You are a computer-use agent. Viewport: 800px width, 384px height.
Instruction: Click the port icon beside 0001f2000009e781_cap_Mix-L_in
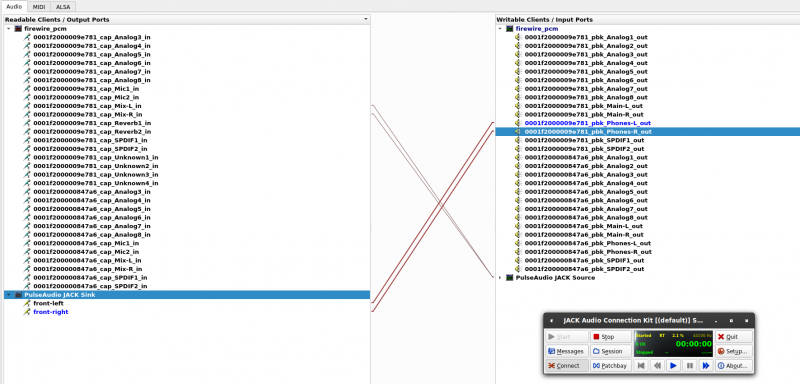coord(27,106)
